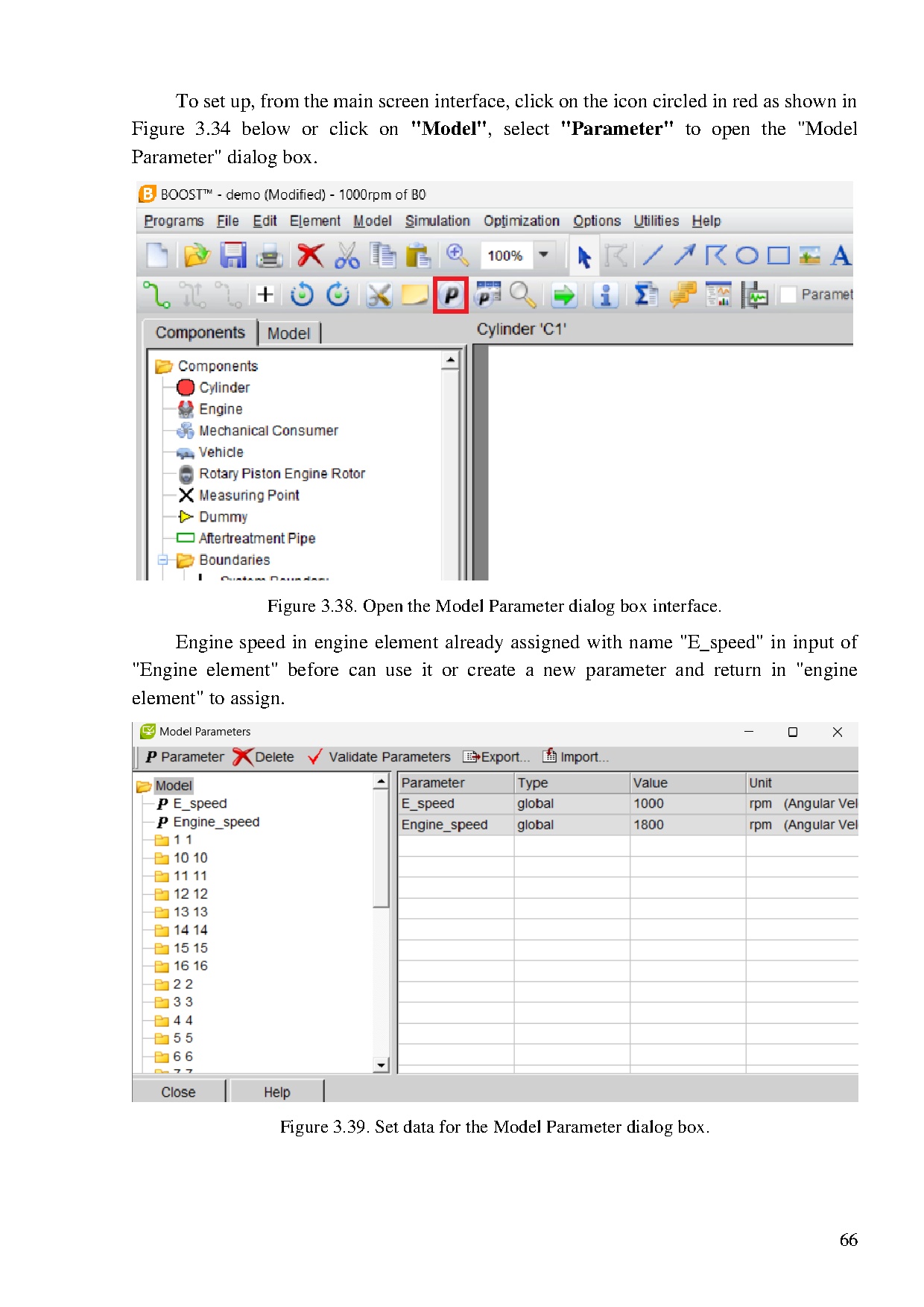Select the scissors Cut icon
Screen dimensions: 924x1307
(x=346, y=256)
